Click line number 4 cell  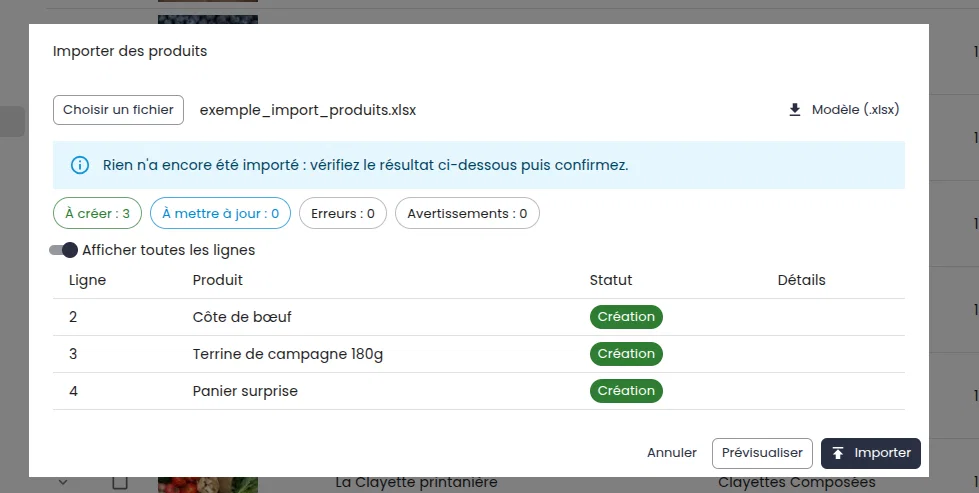point(73,391)
